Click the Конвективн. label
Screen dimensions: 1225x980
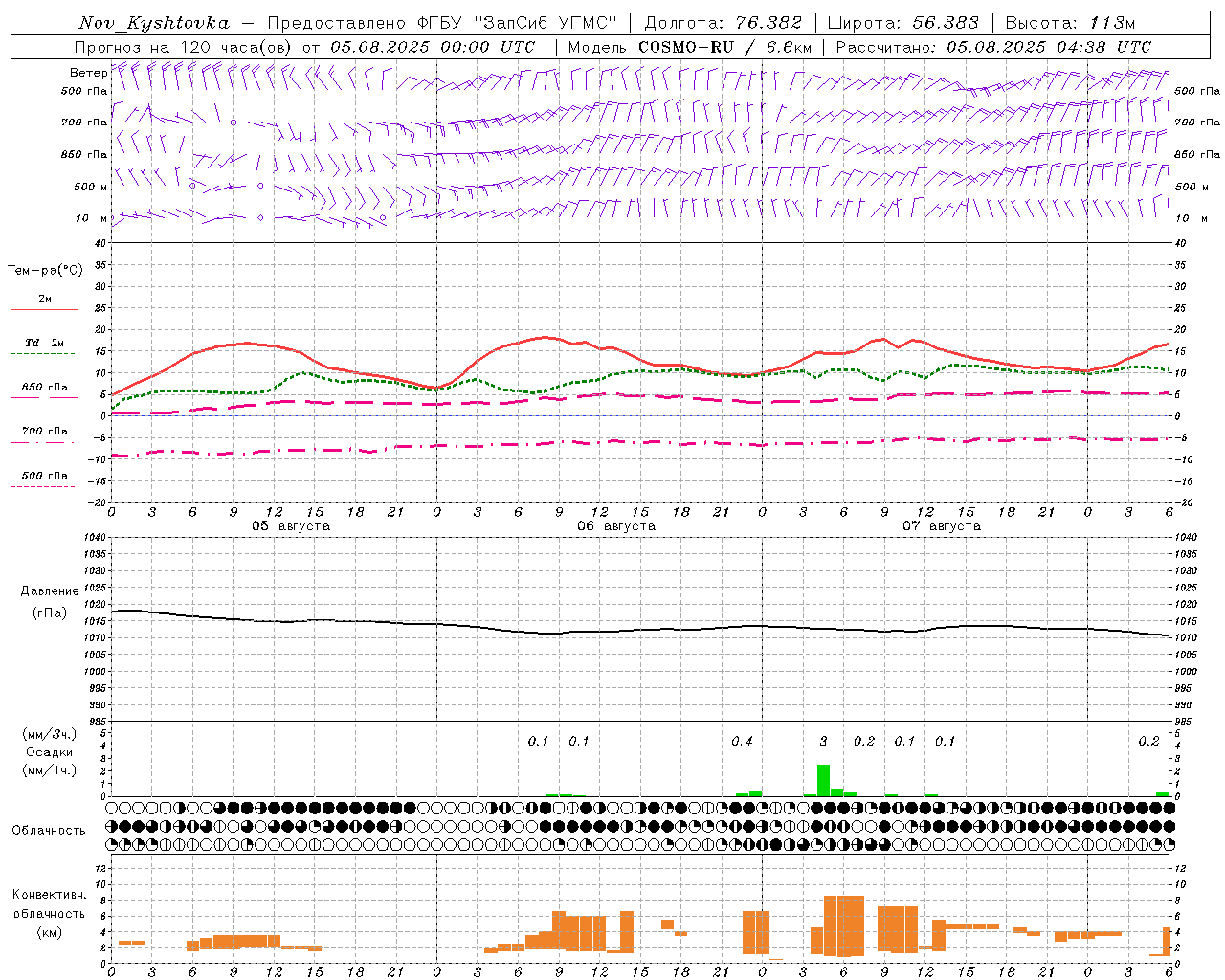tap(49, 895)
